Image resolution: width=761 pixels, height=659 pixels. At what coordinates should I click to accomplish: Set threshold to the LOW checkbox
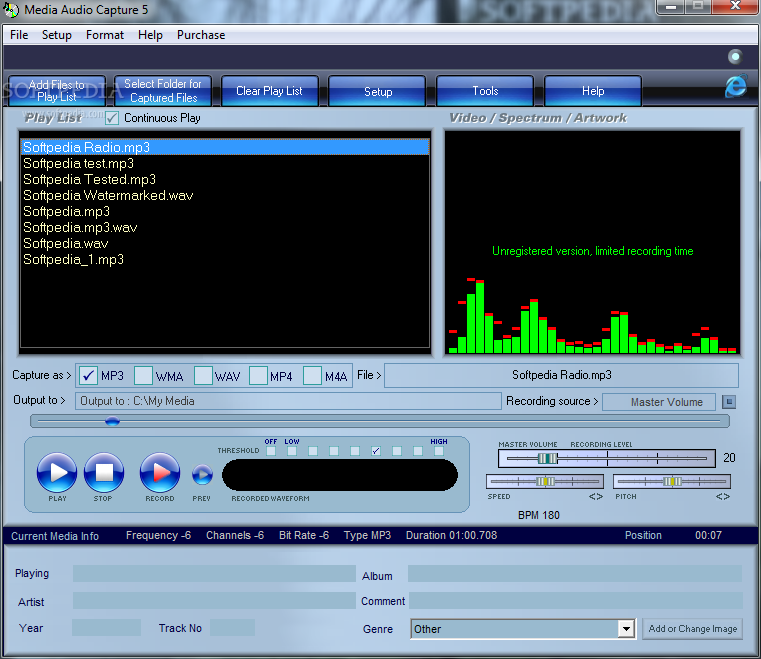[292, 451]
